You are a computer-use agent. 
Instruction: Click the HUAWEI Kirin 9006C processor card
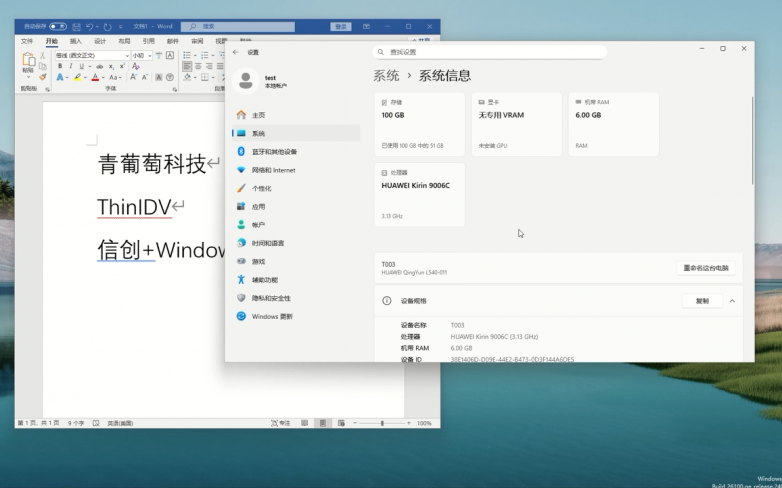[419, 195]
